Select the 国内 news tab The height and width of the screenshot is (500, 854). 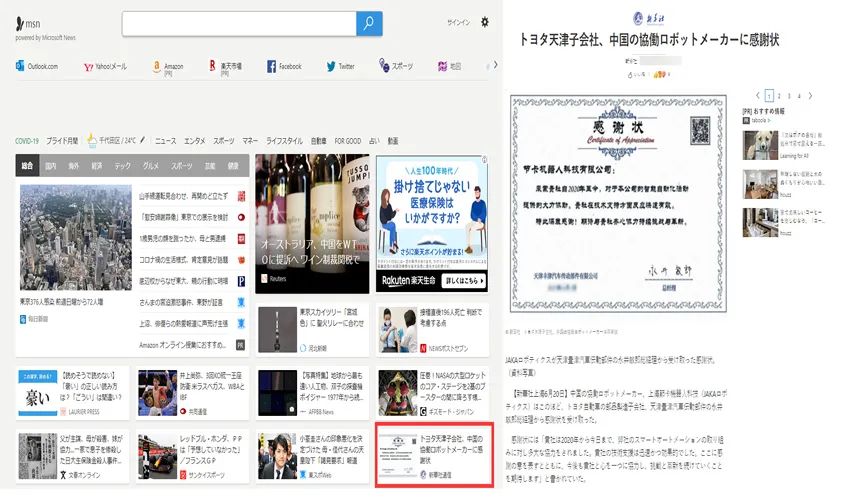point(51,166)
